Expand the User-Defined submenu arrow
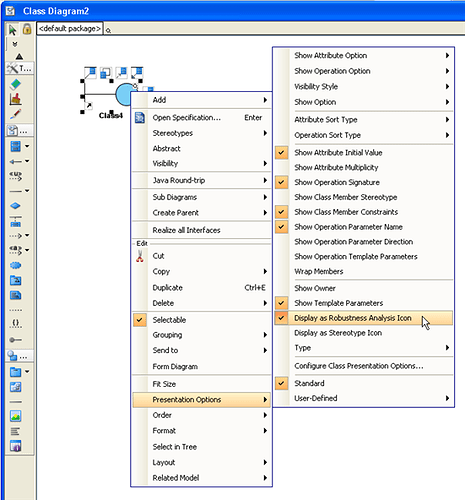The width and height of the screenshot is (465, 500). coord(447,398)
